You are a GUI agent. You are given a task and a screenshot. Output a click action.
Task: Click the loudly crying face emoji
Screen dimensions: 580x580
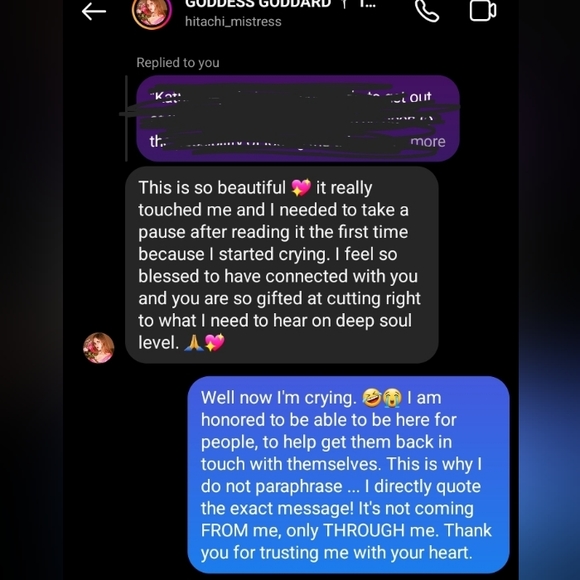392,398
